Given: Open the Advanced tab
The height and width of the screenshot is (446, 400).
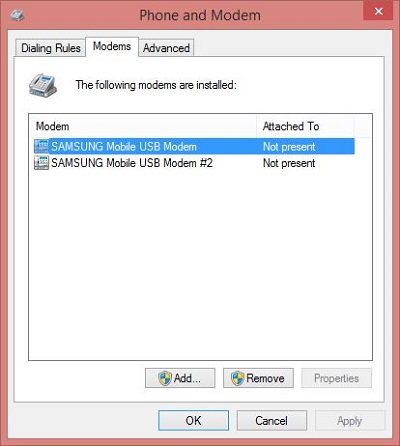Looking at the screenshot, I should tap(166, 48).
